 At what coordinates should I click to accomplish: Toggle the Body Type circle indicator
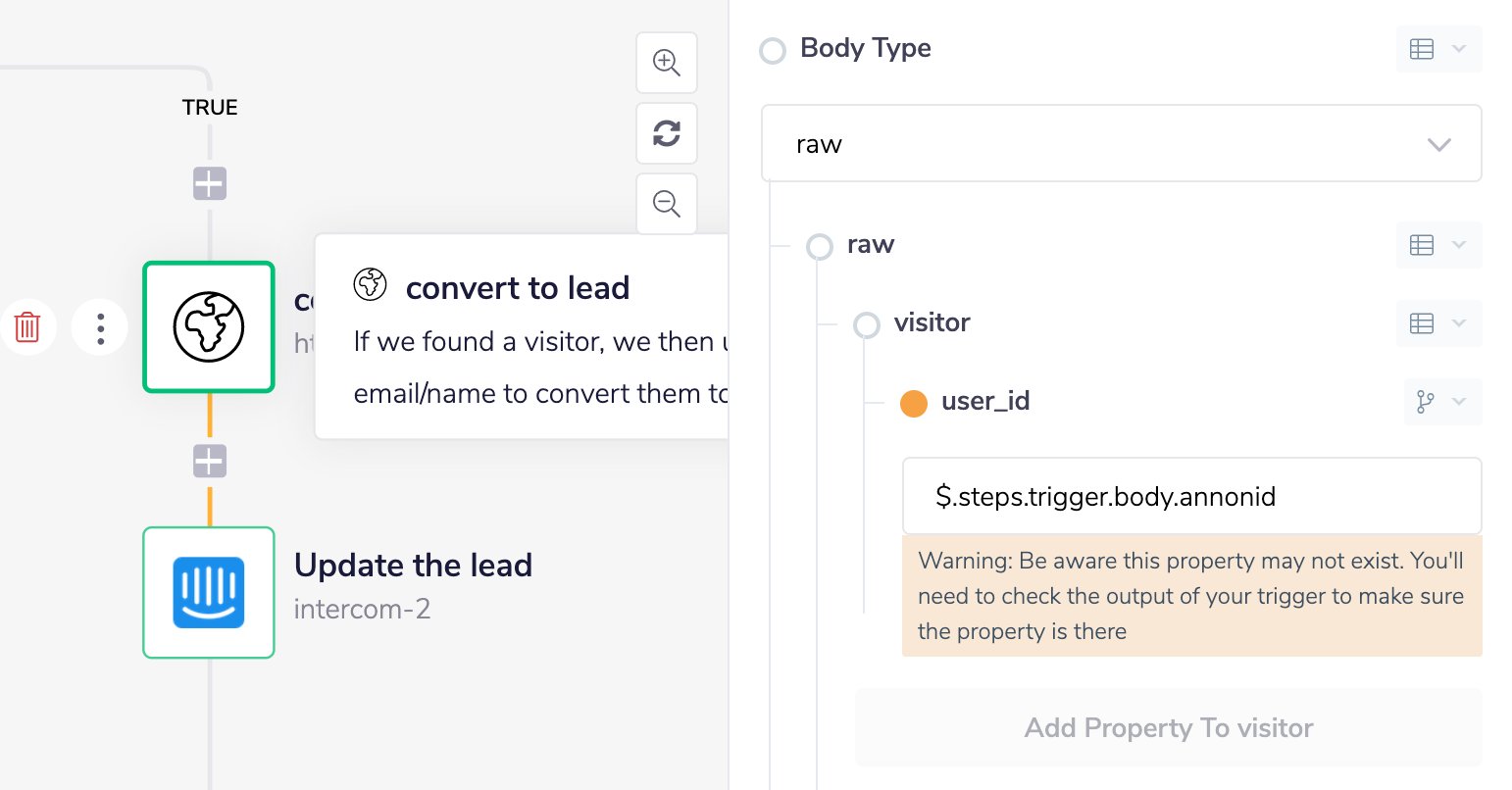[773, 50]
